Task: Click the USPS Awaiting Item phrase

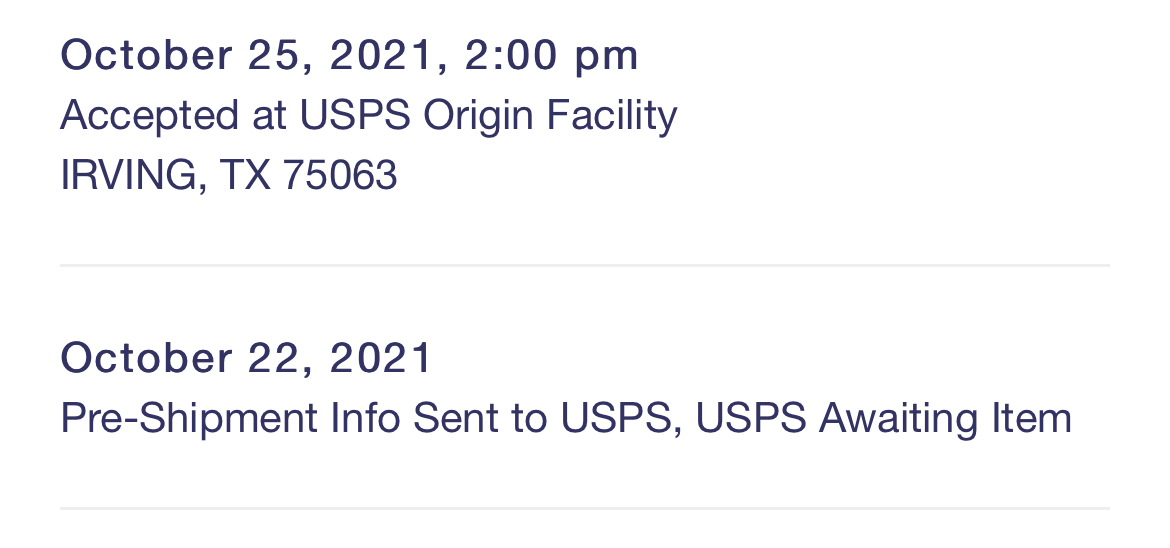Action: (x=883, y=418)
